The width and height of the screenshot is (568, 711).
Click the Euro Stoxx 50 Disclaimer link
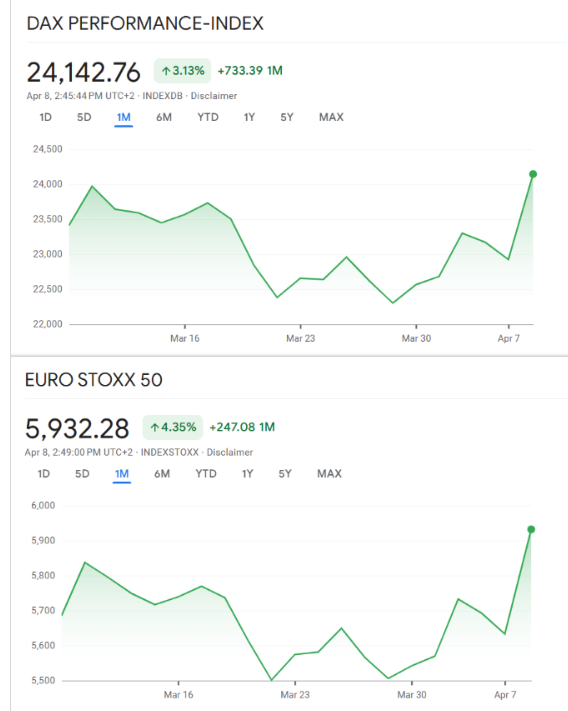click(x=230, y=452)
